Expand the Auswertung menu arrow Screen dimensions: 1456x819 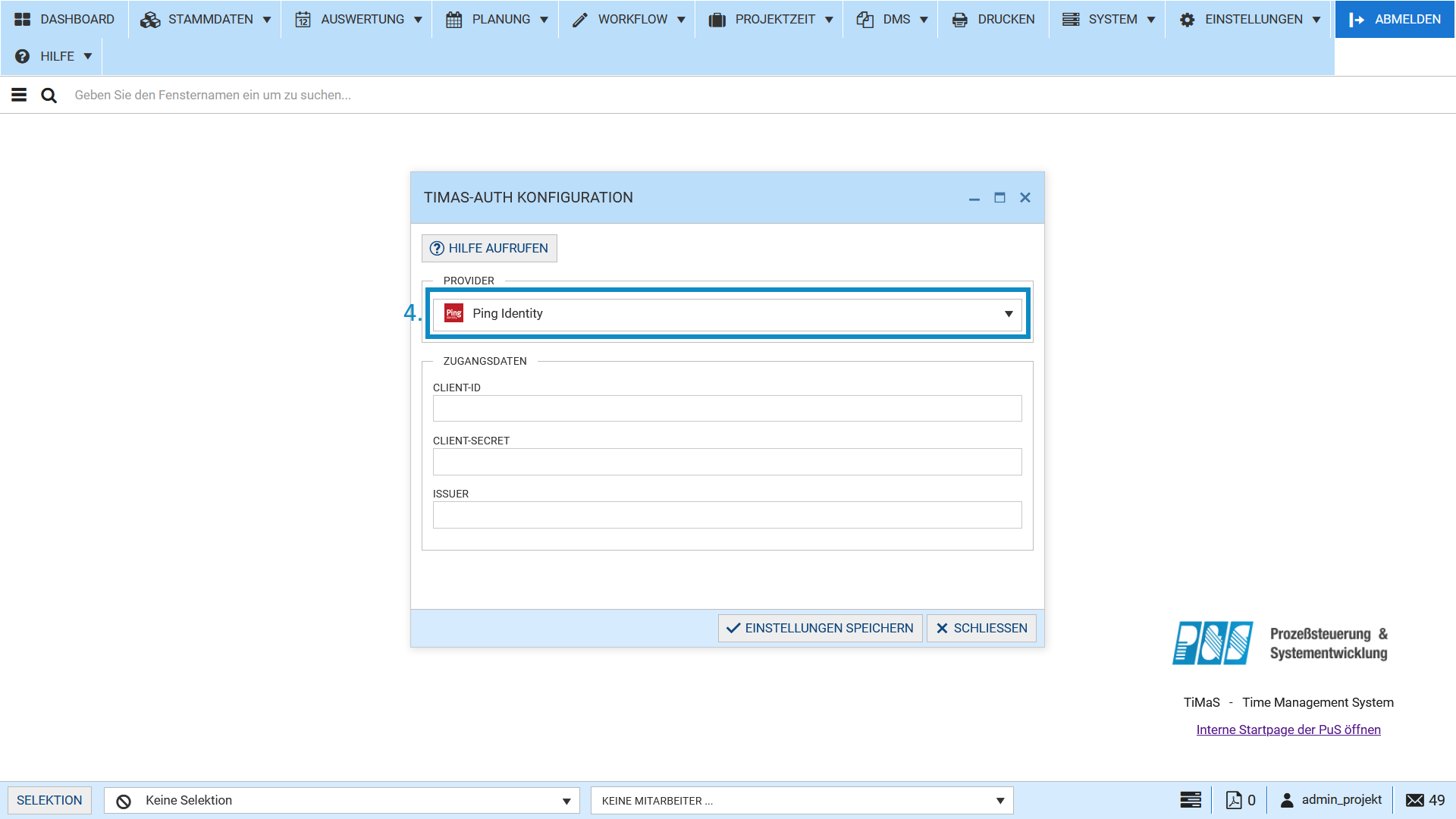[418, 20]
